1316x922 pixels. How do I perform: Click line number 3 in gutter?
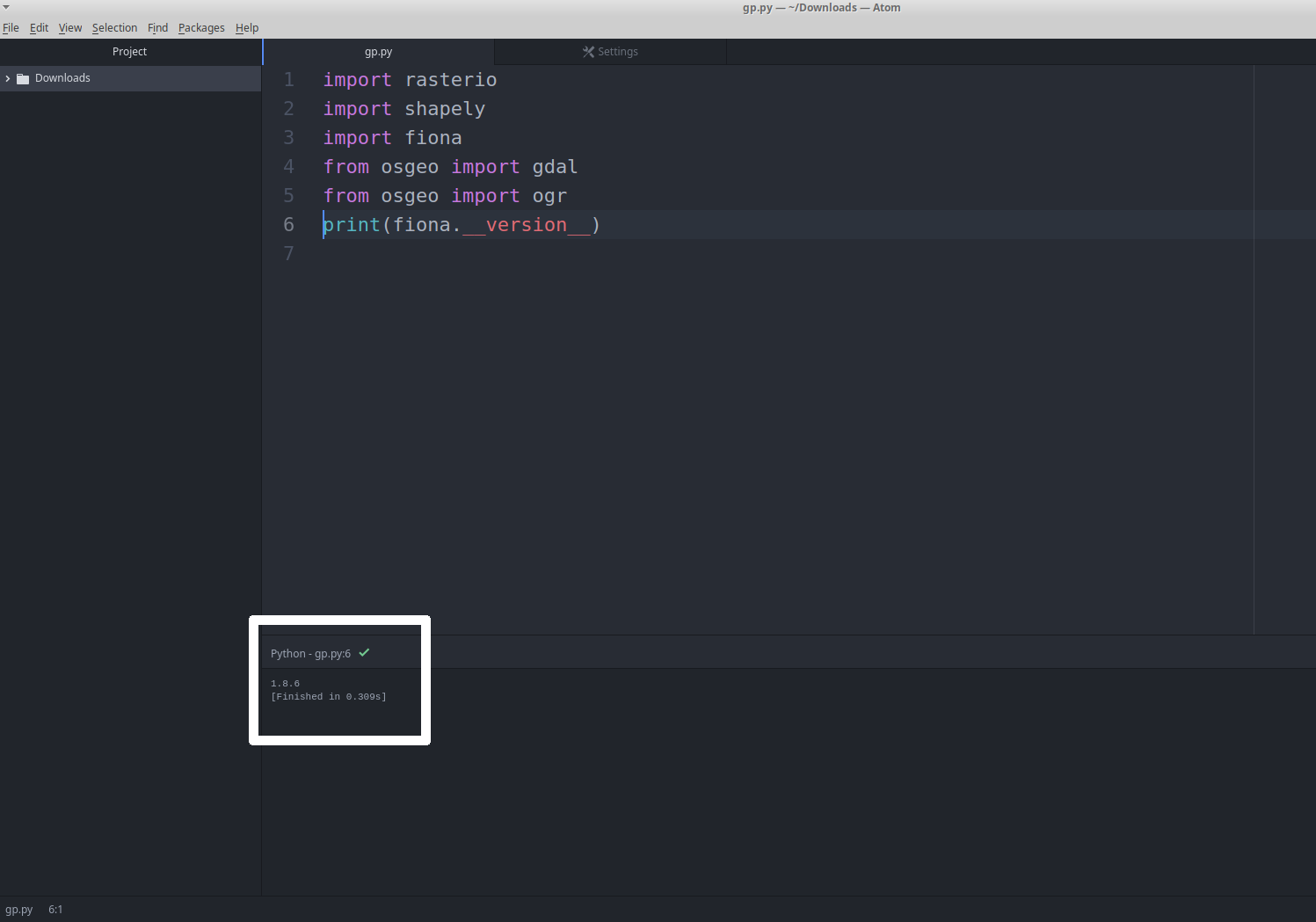(x=288, y=138)
